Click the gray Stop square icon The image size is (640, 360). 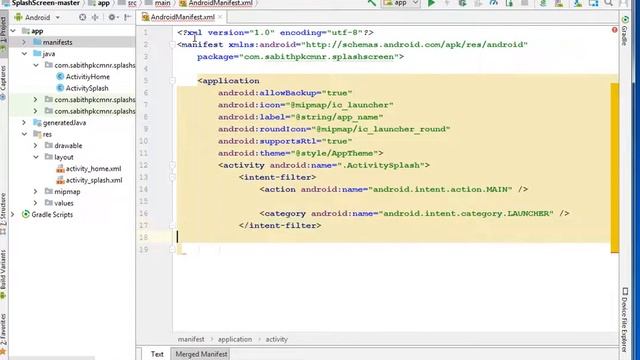[524, 3]
